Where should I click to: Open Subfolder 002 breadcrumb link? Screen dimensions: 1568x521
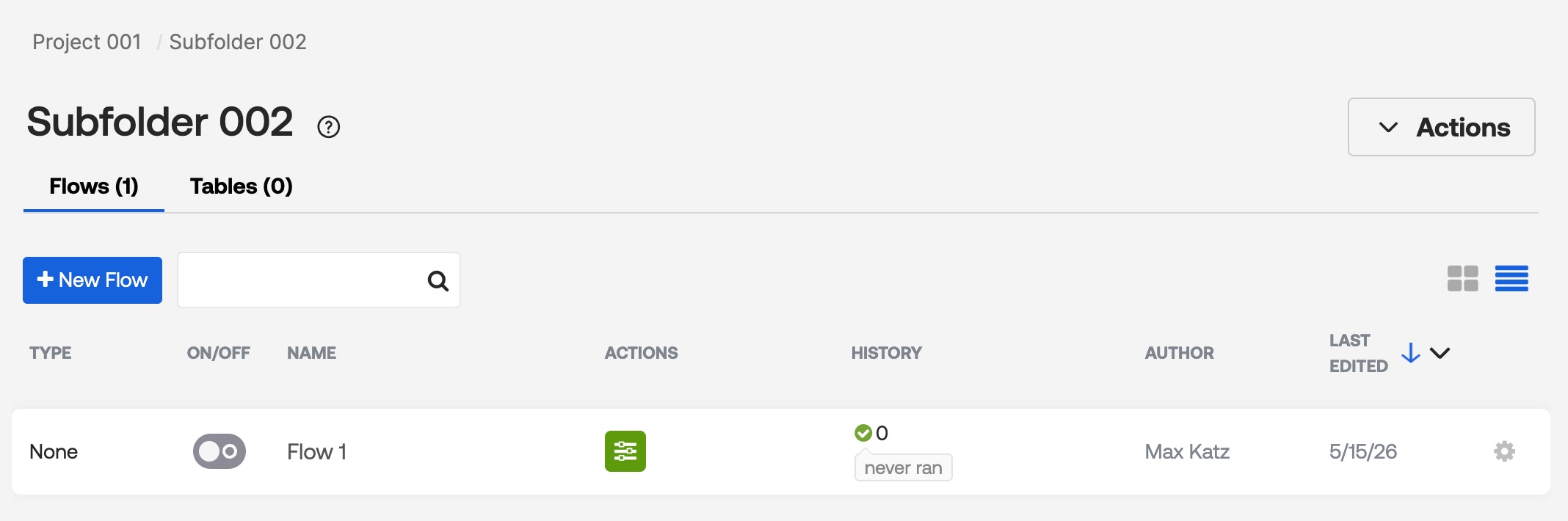(x=238, y=42)
